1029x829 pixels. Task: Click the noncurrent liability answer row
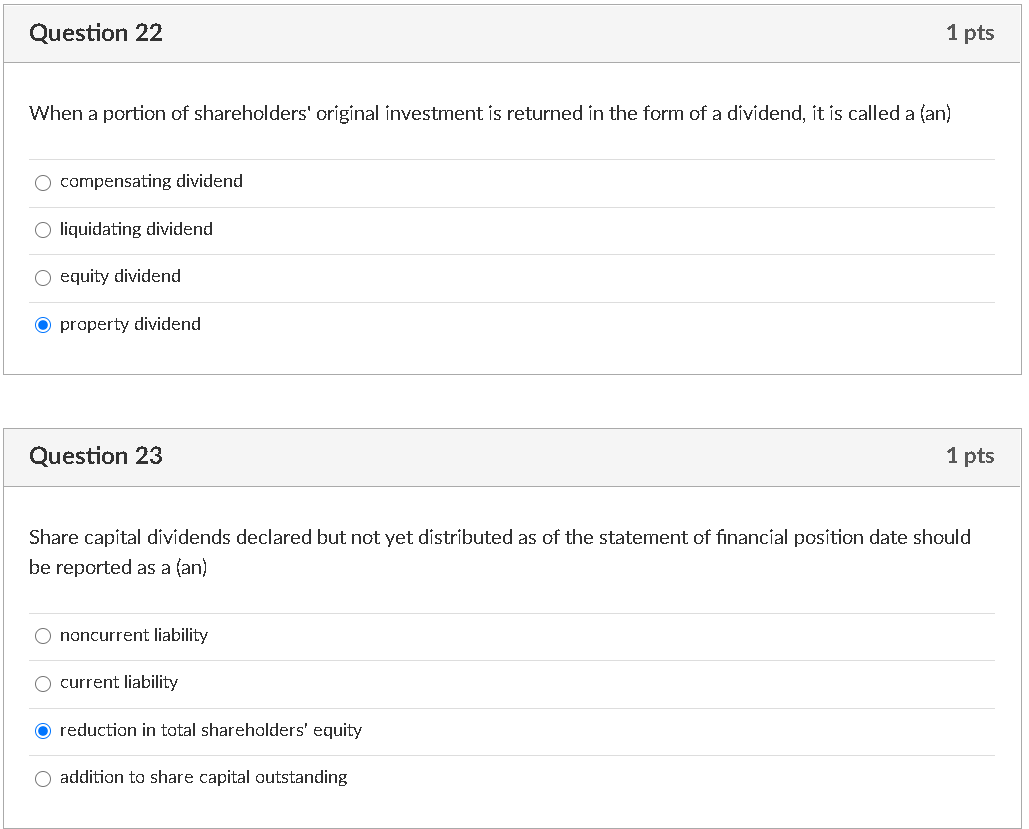tap(134, 636)
